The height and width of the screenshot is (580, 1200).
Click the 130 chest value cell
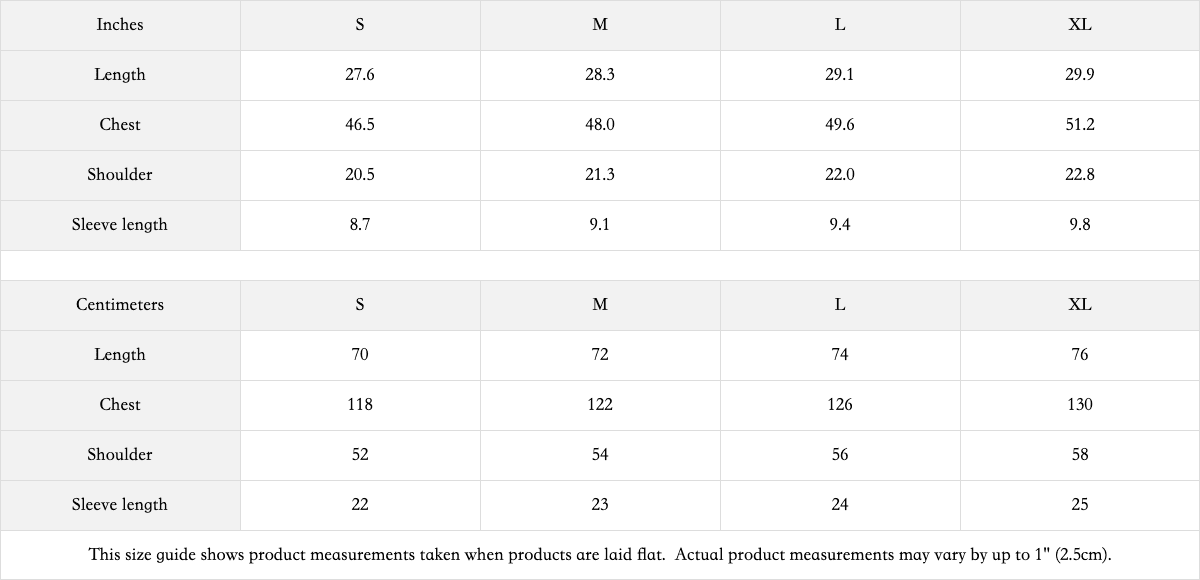coord(1080,405)
